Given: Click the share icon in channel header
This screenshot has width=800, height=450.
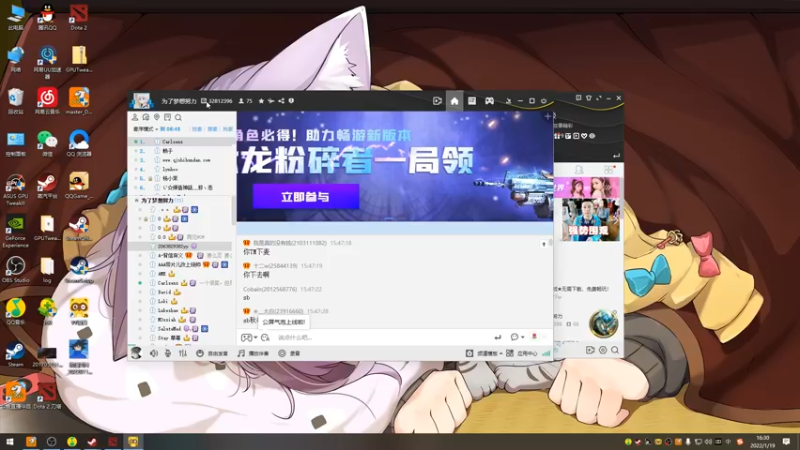Looking at the screenshot, I should [x=281, y=101].
